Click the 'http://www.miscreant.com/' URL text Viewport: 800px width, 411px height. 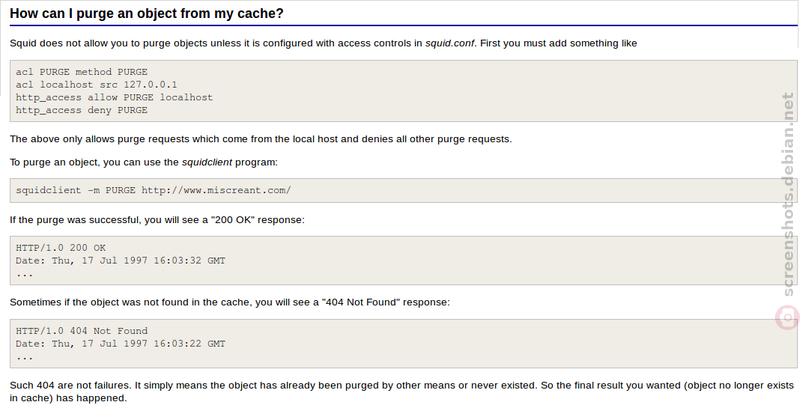coord(216,190)
